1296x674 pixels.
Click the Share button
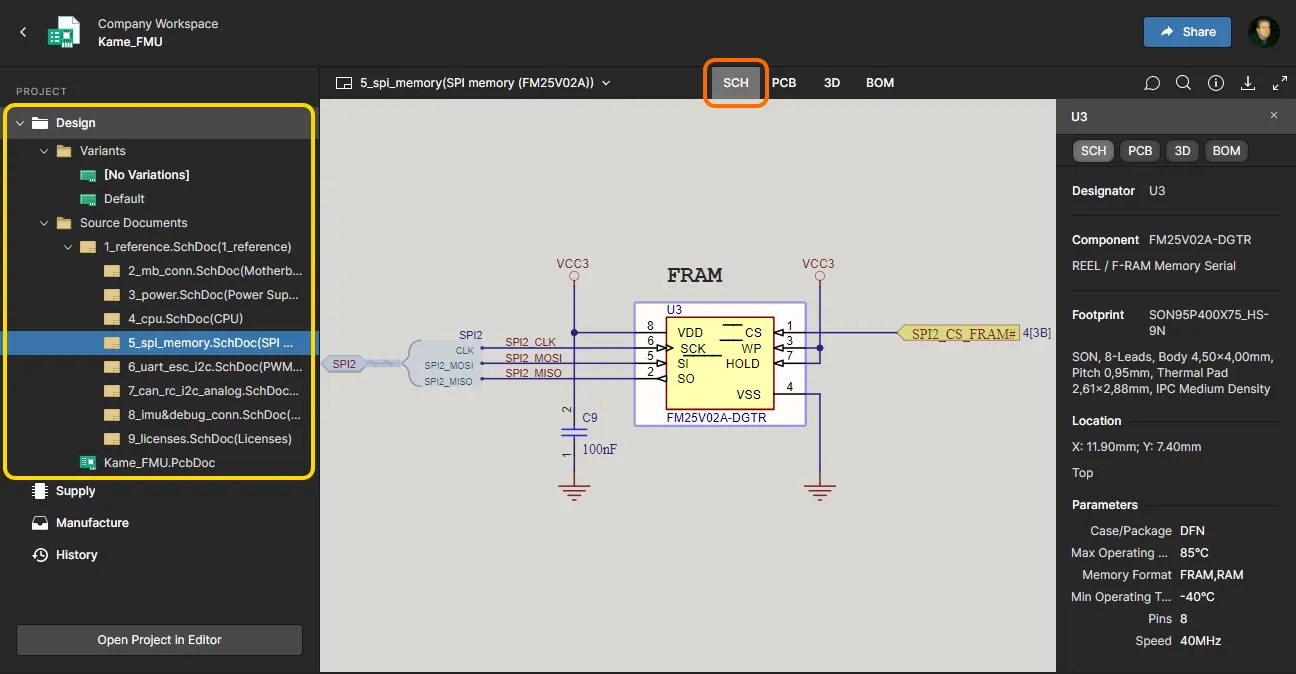click(x=1188, y=32)
